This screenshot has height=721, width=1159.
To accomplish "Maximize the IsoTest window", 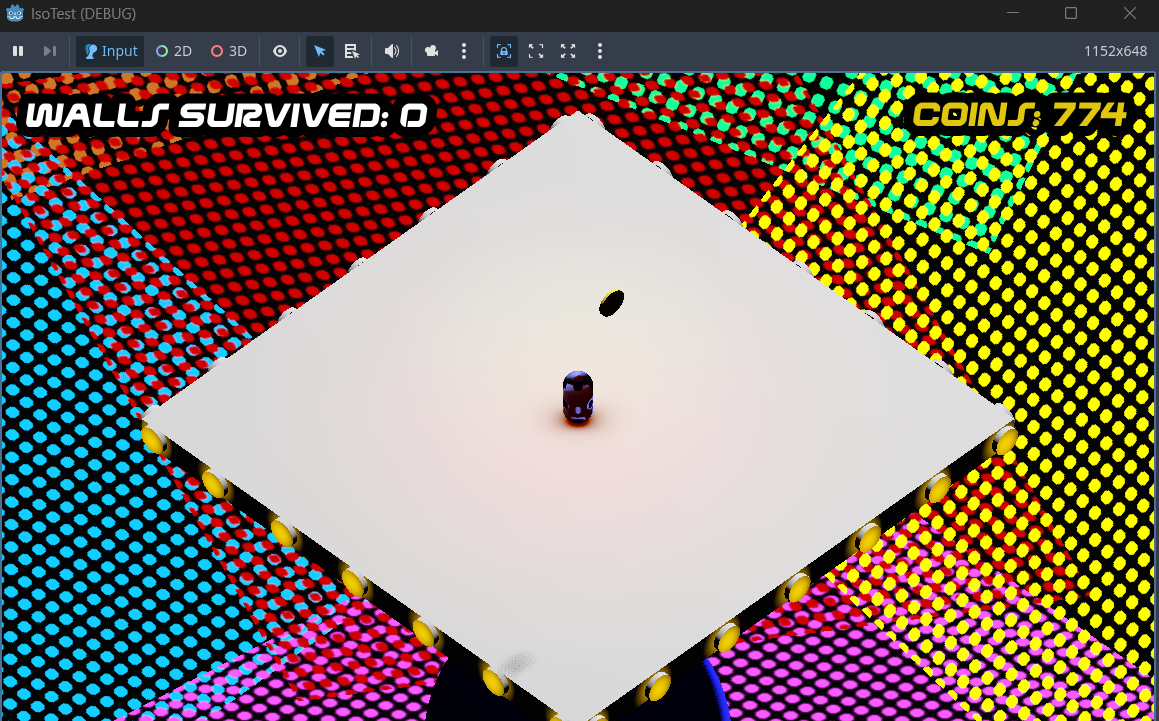I will [1070, 13].
